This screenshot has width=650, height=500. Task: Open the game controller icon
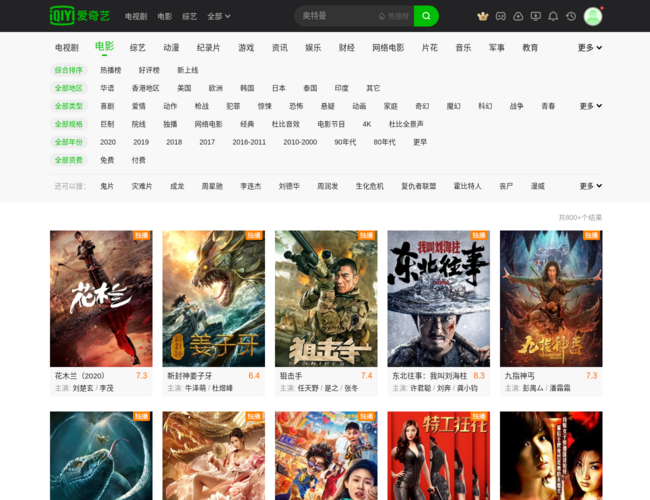[x=500, y=16]
